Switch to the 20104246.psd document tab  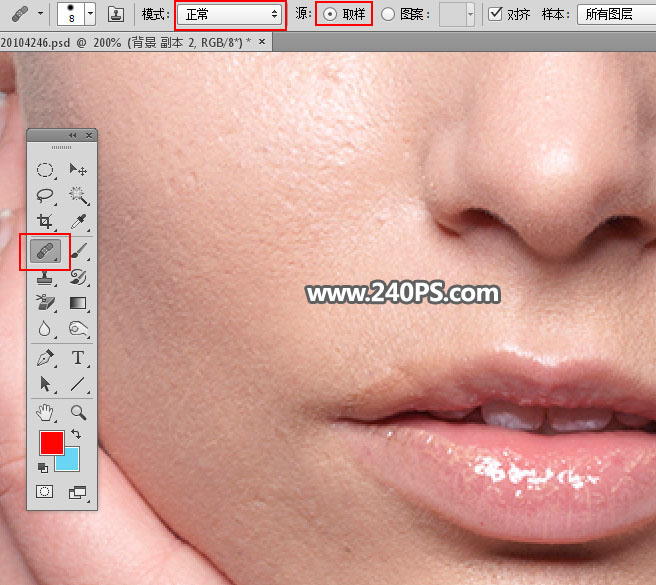pyautogui.click(x=126, y=42)
